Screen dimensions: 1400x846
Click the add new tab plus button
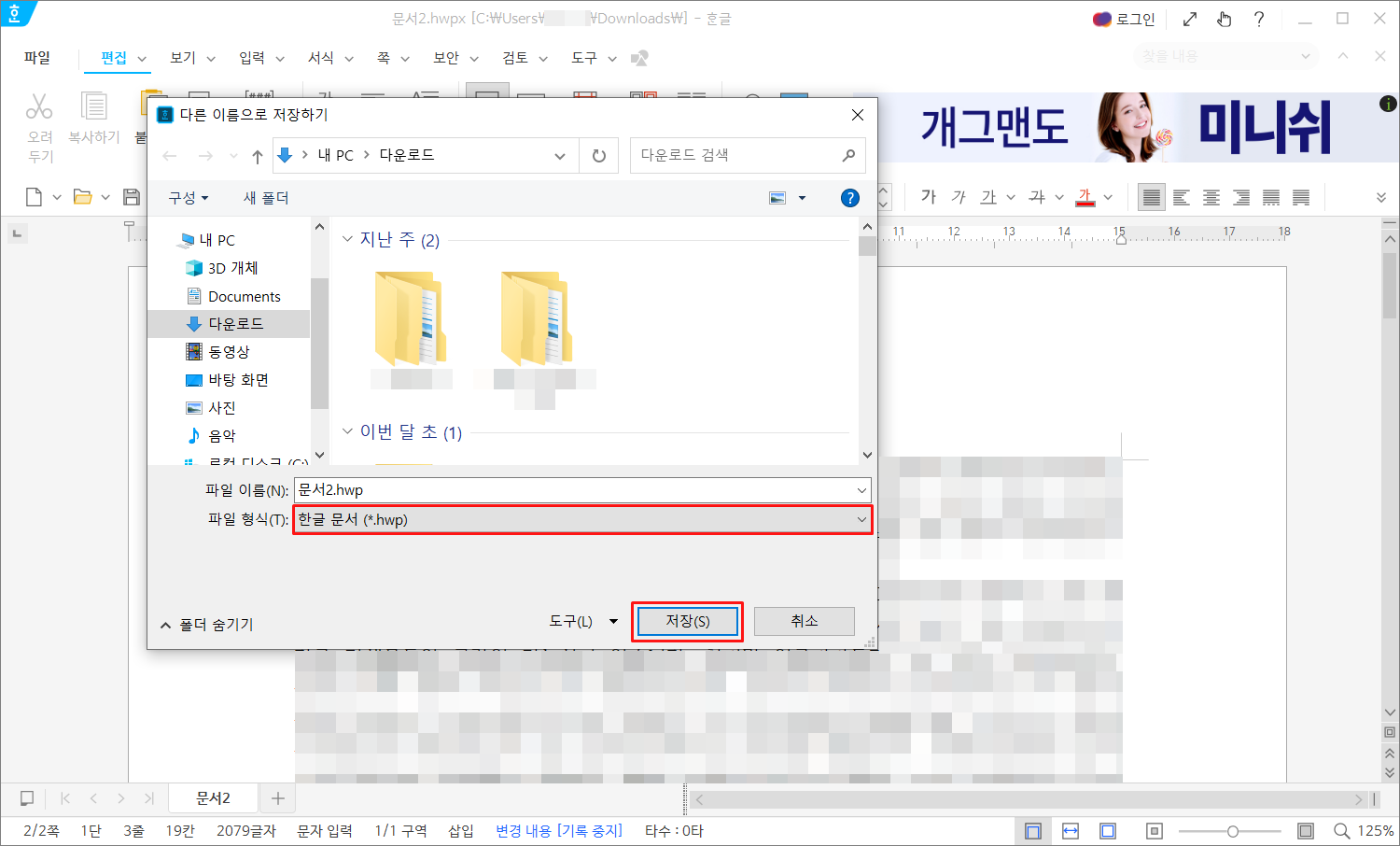277,798
